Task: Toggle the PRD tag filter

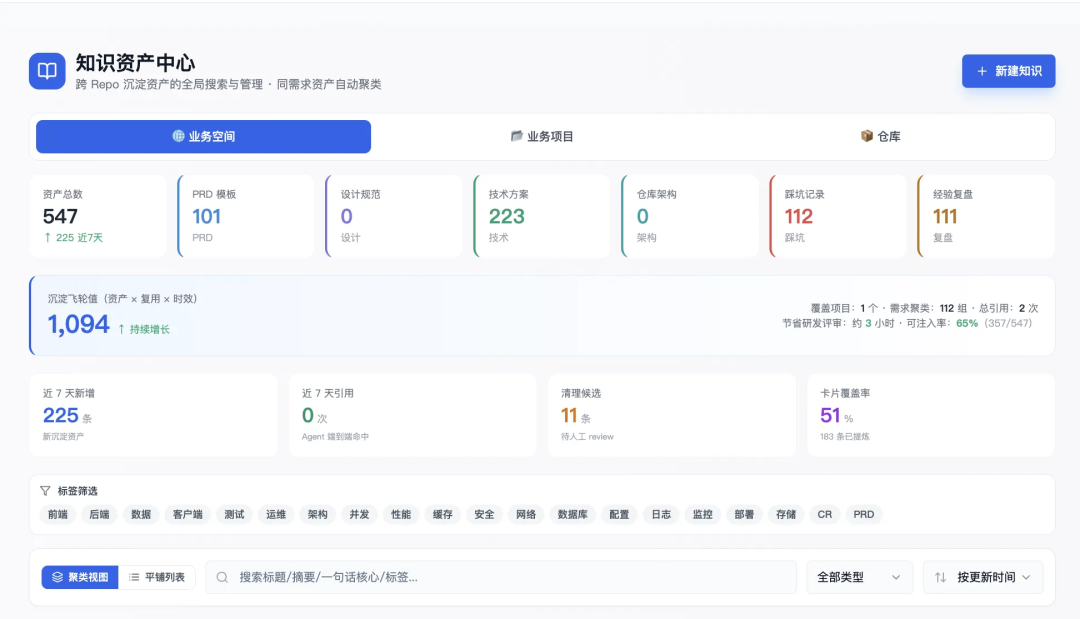Action: click(x=864, y=514)
